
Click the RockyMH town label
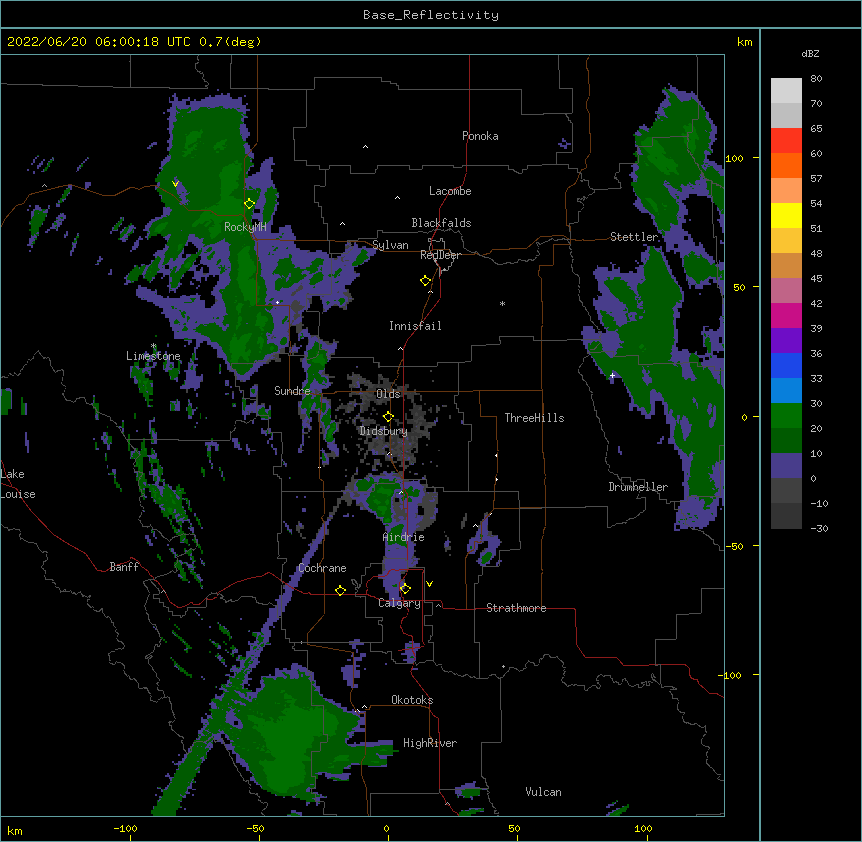click(x=245, y=227)
